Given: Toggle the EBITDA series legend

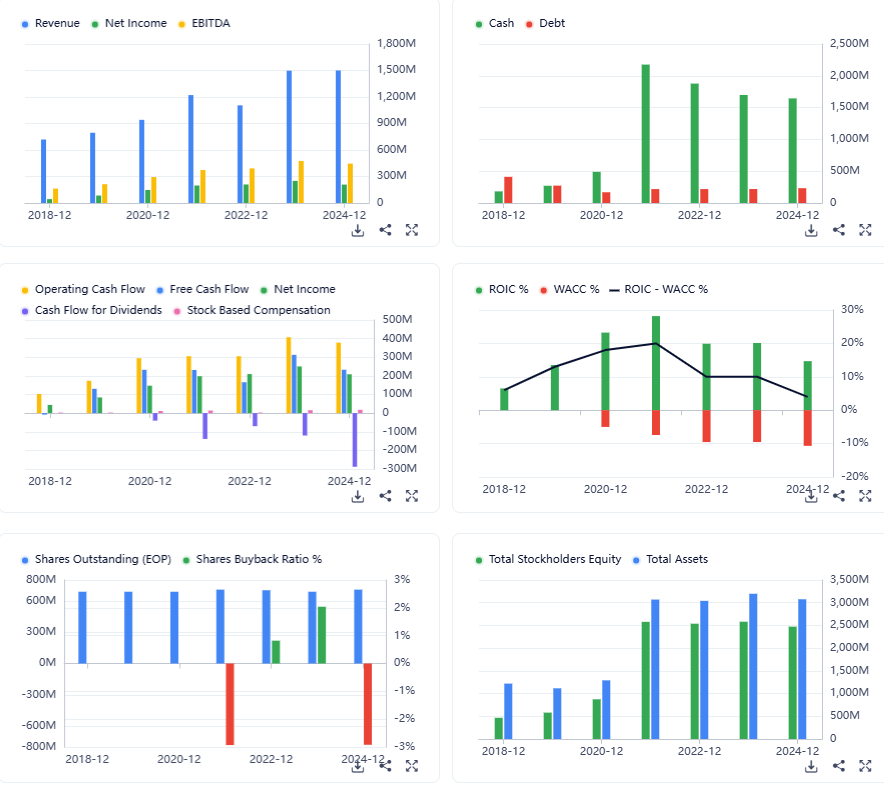Looking at the screenshot, I should coord(204,24).
